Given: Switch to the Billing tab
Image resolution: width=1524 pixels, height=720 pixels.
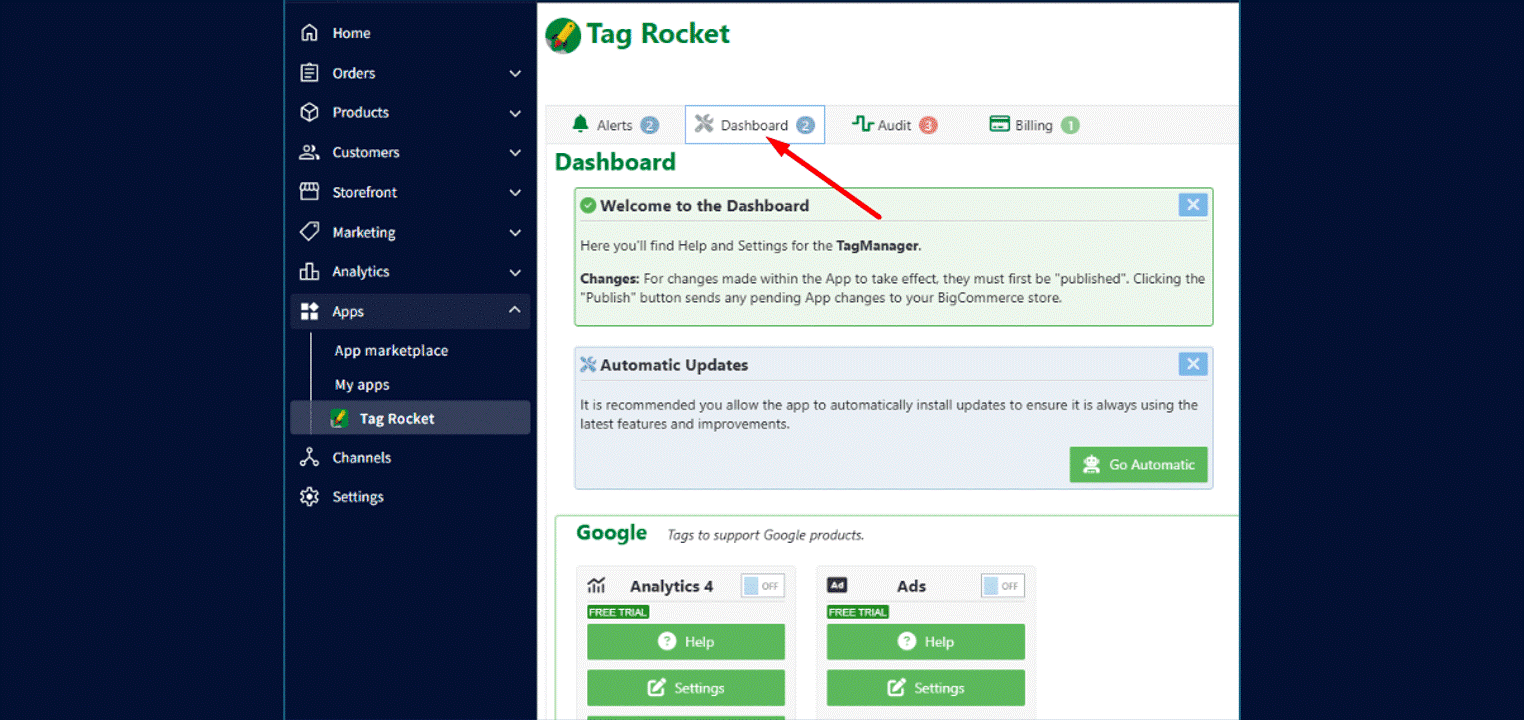Looking at the screenshot, I should coord(1034,125).
